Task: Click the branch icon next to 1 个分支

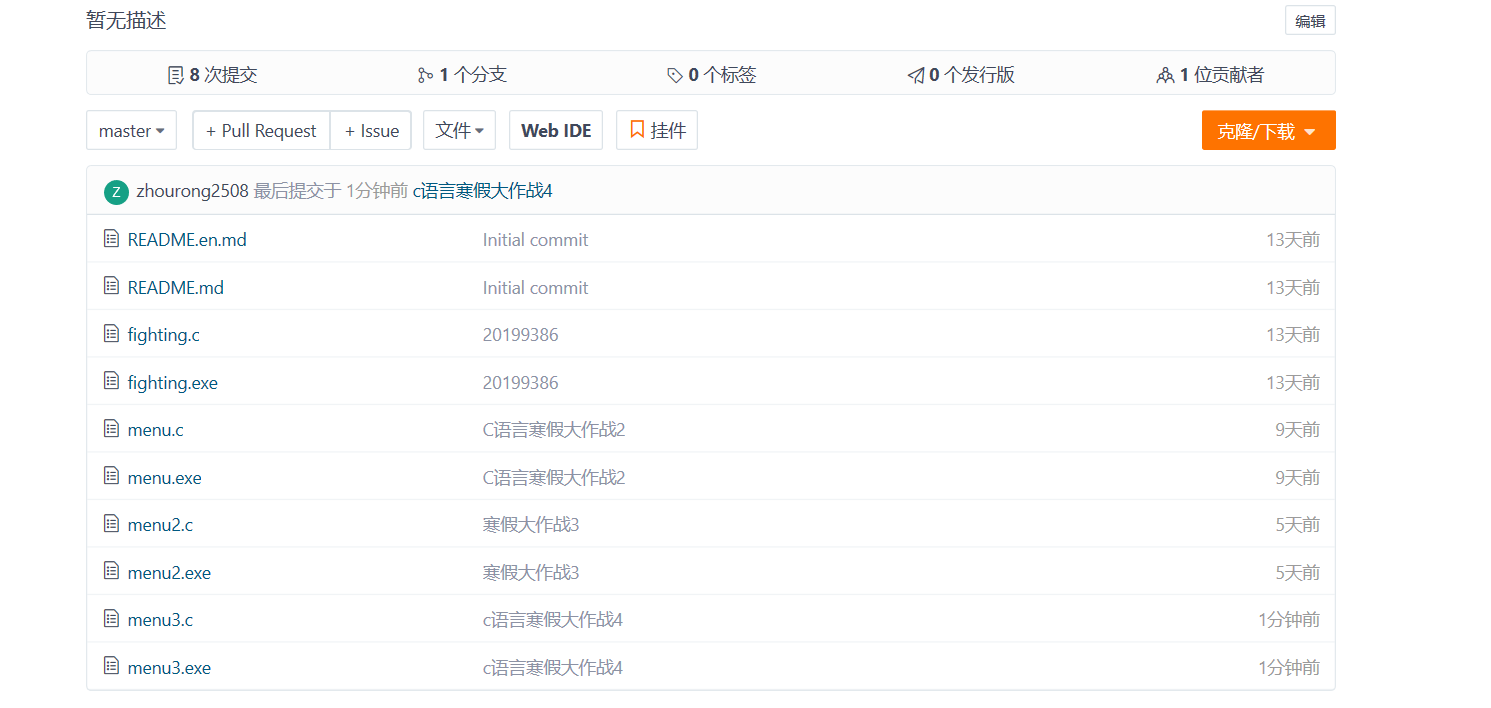Action: coord(425,75)
